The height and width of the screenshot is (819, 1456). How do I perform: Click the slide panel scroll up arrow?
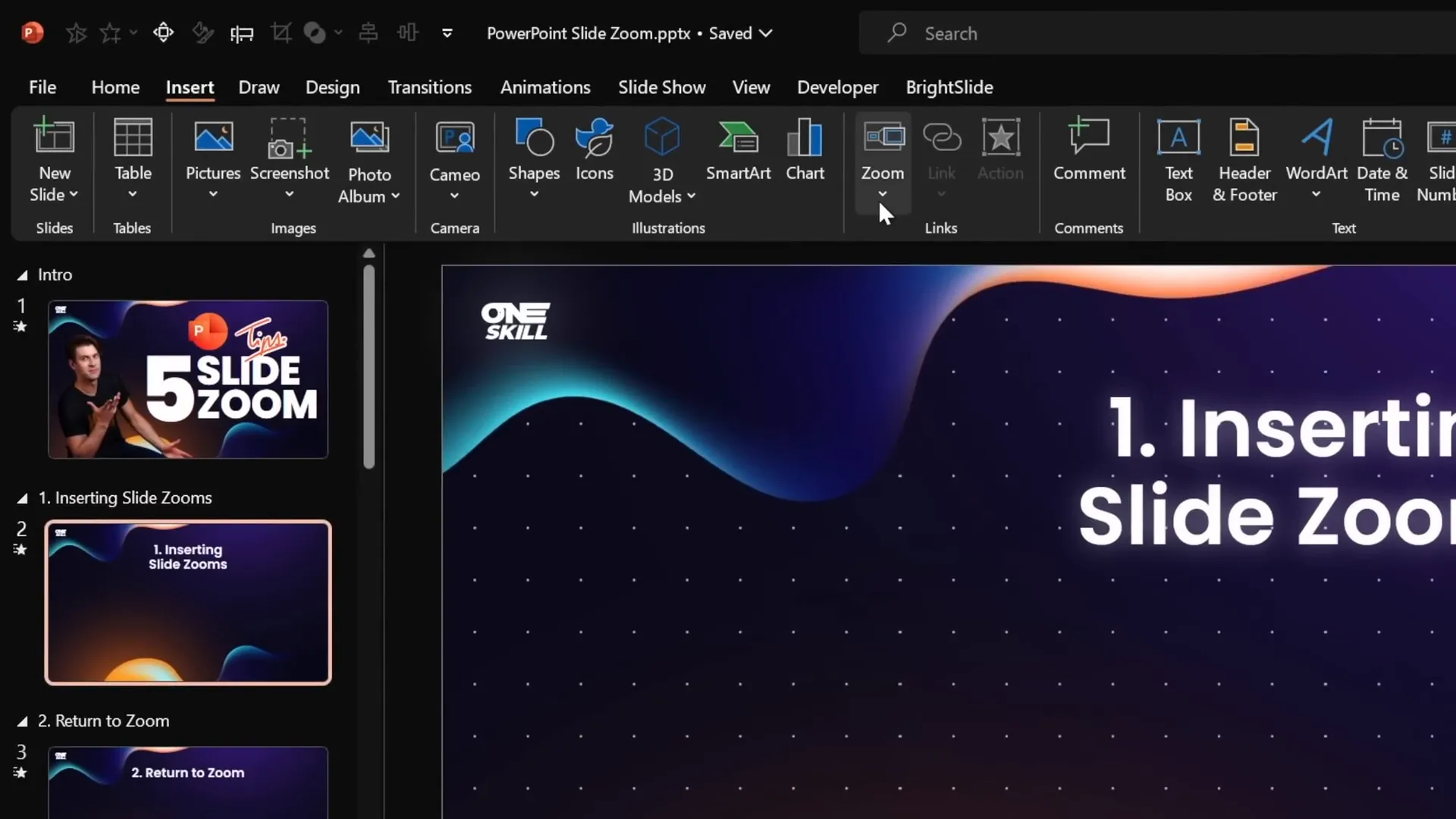(369, 253)
